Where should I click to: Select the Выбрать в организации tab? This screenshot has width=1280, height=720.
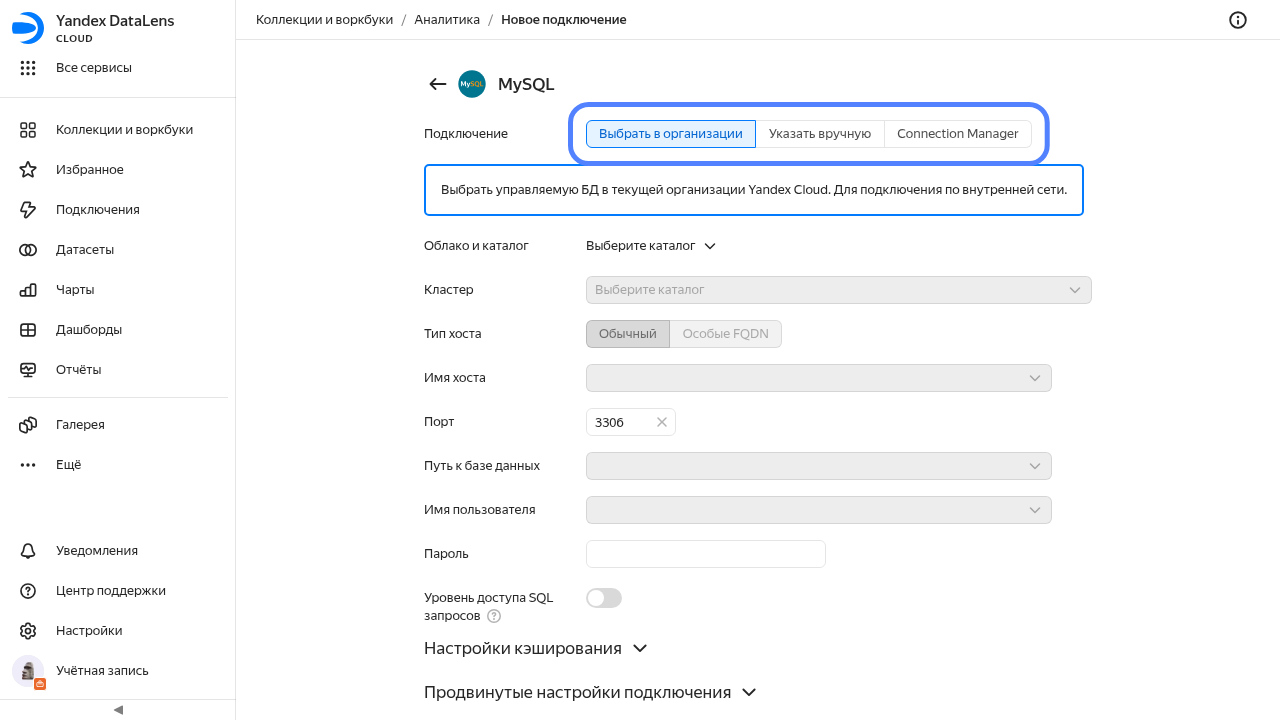click(x=671, y=134)
